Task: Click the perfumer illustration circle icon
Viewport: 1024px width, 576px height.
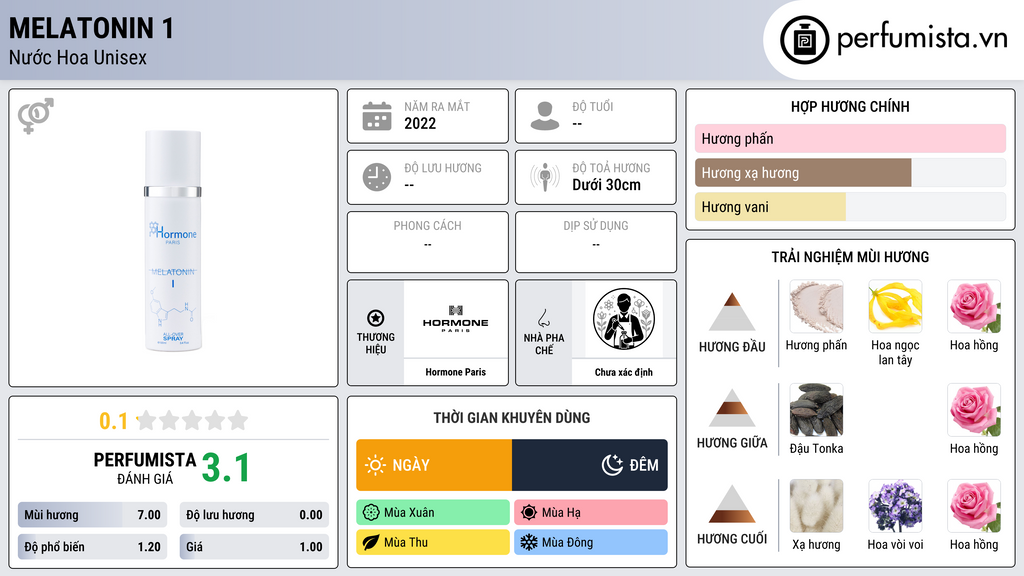Action: [x=624, y=319]
